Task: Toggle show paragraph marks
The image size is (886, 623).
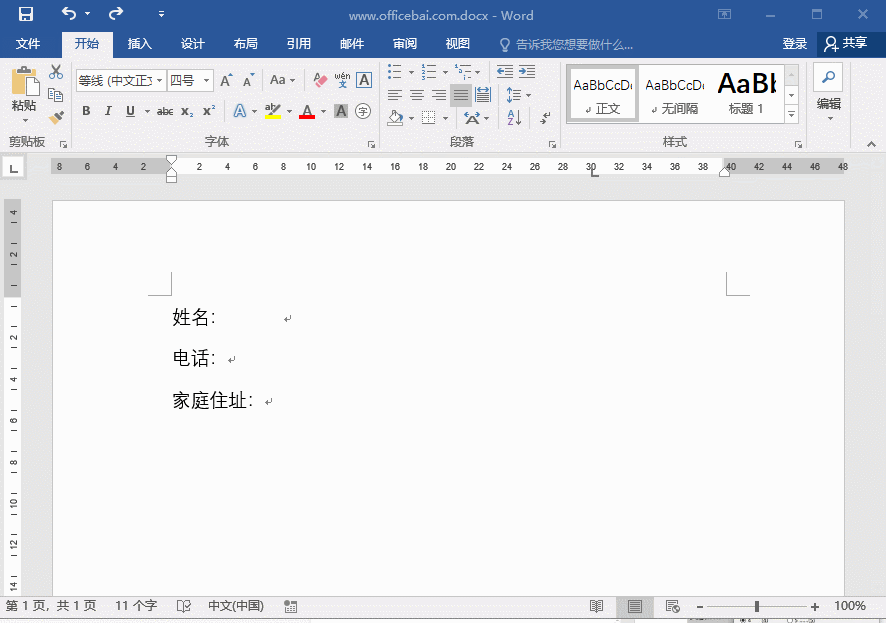Action: [x=545, y=117]
